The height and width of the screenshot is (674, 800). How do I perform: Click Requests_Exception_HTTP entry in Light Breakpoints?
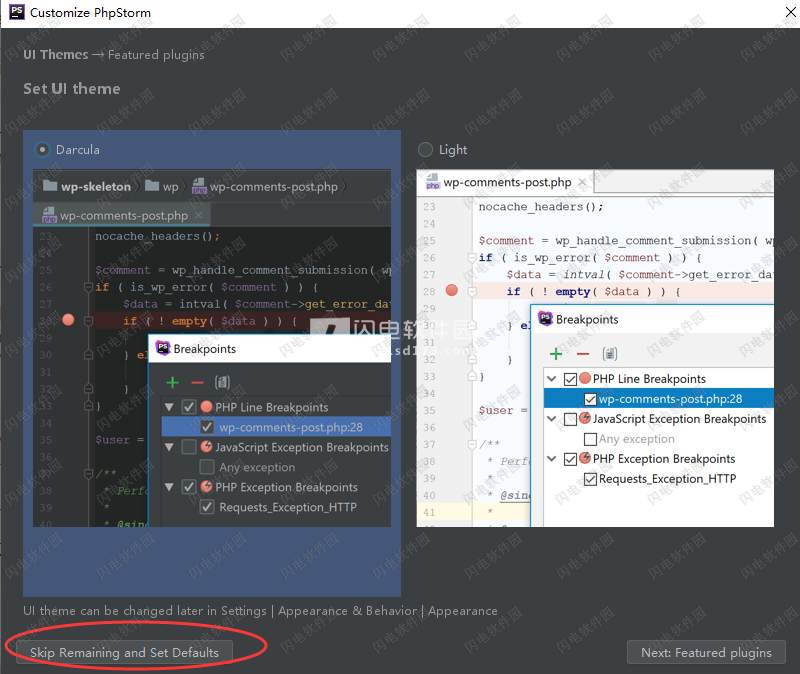(x=667, y=479)
